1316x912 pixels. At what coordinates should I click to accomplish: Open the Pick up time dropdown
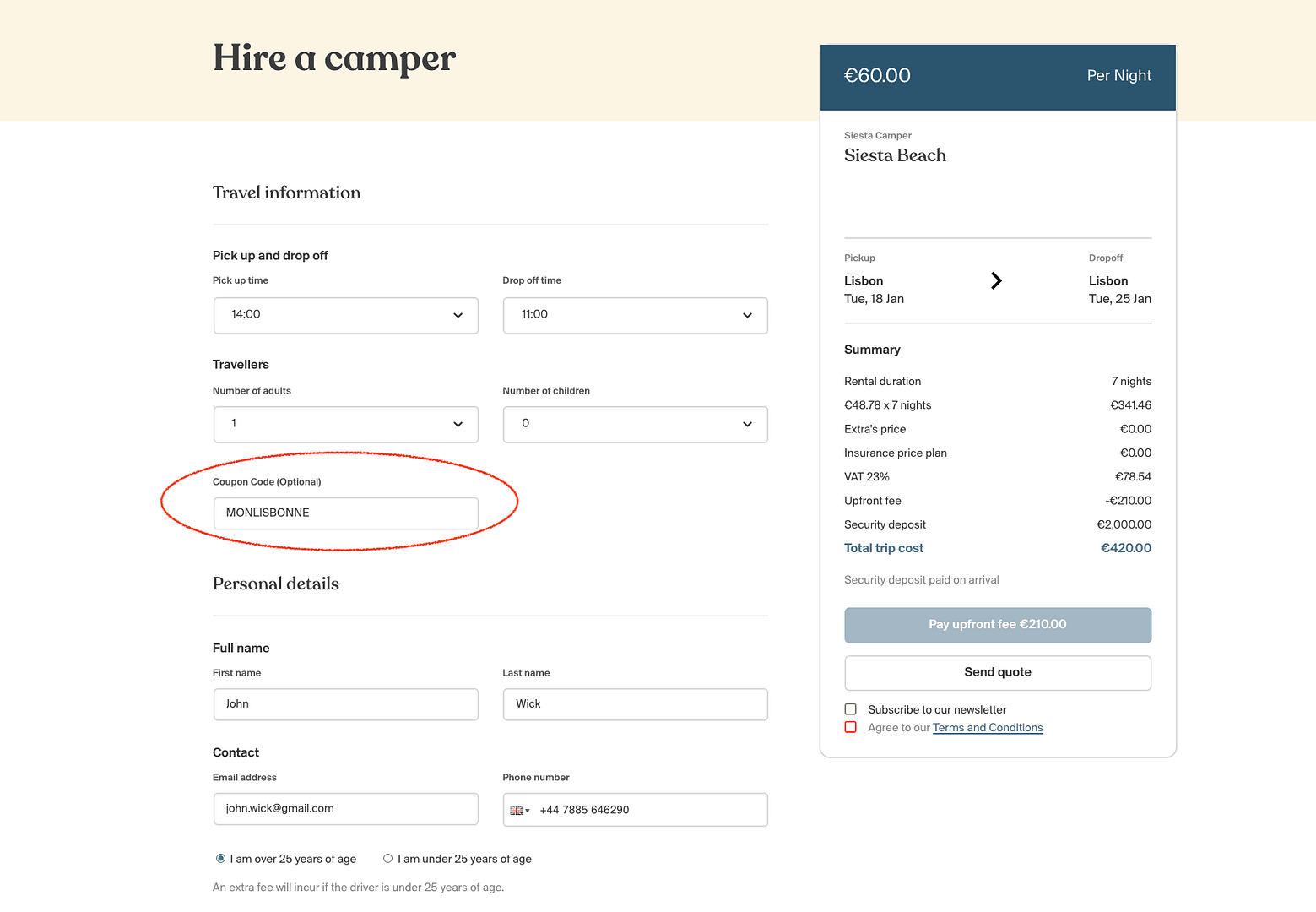(345, 315)
